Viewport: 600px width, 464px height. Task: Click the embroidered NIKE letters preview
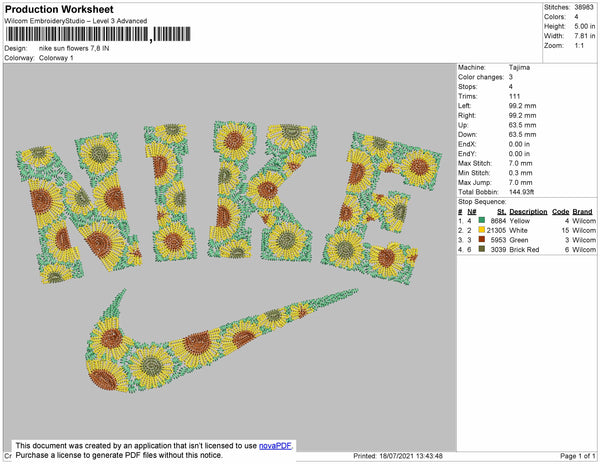[x=229, y=203]
